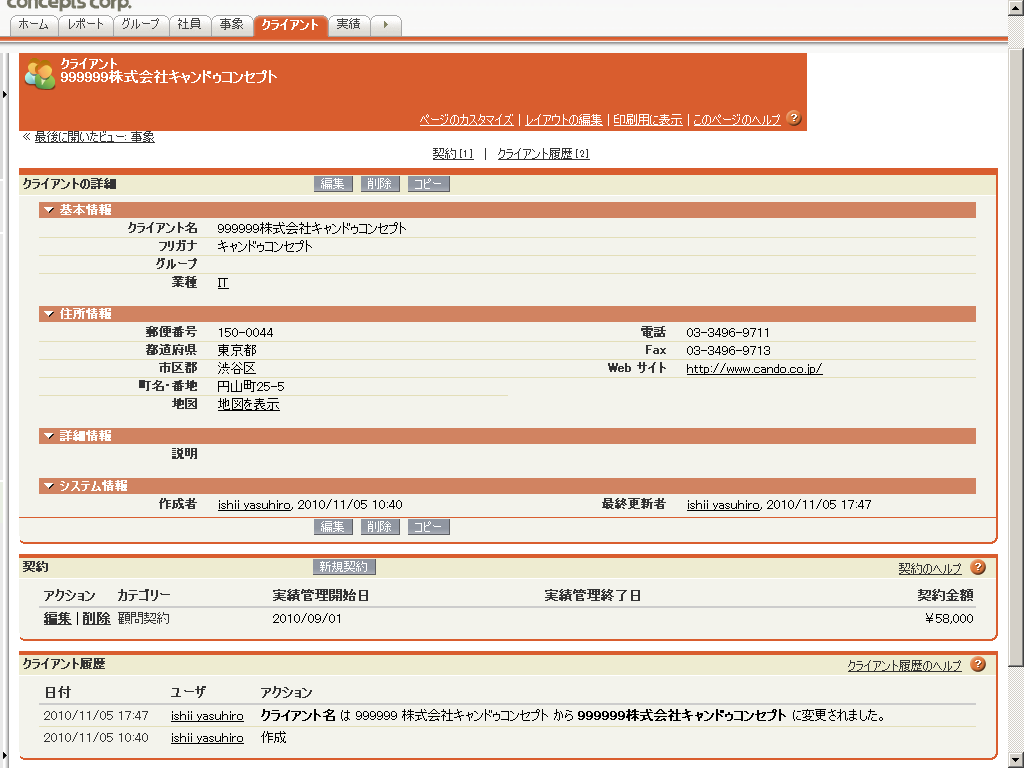Select 東京都 prefecture value

click(x=236, y=351)
